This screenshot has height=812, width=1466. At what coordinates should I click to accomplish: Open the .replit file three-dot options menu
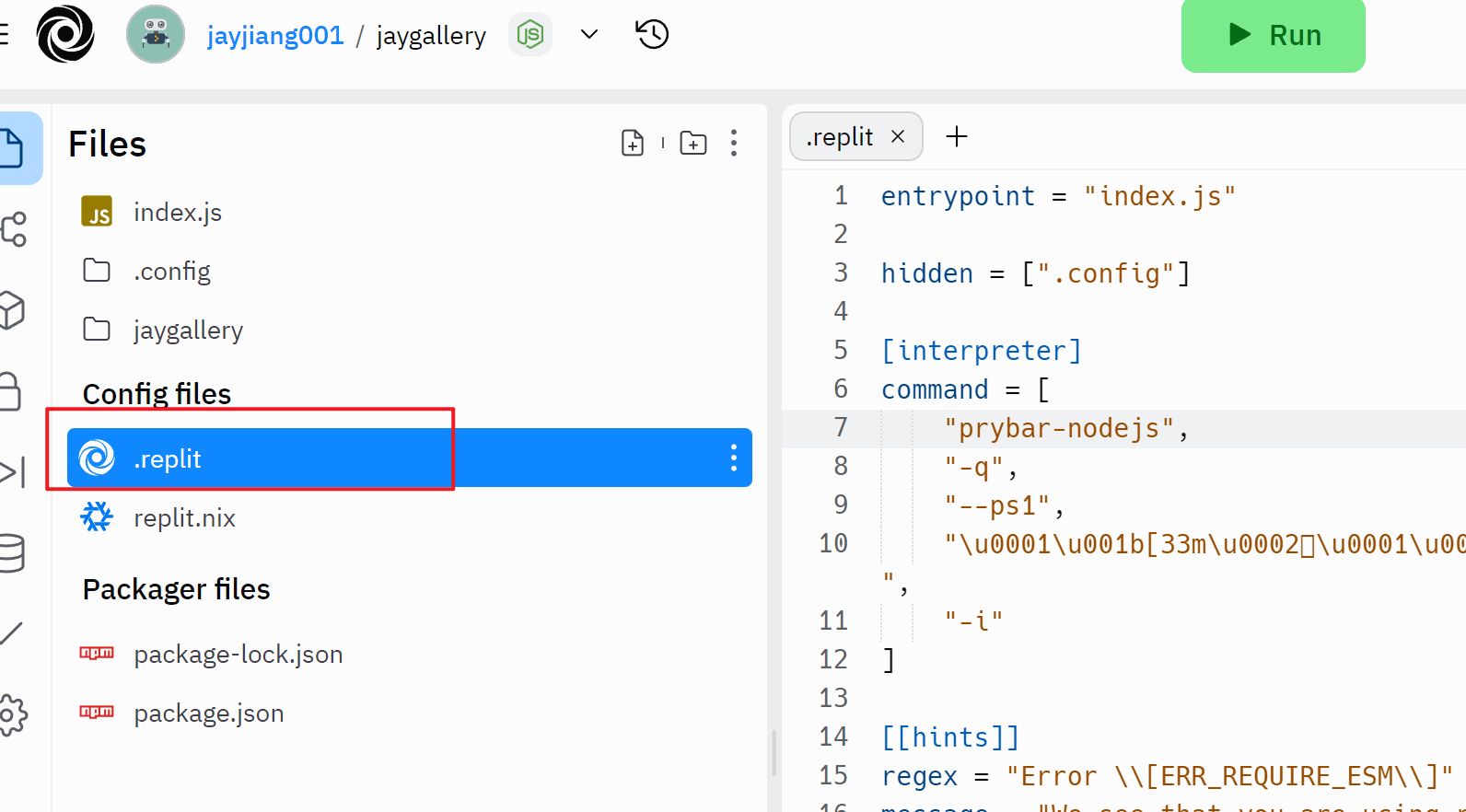pyautogui.click(x=734, y=458)
